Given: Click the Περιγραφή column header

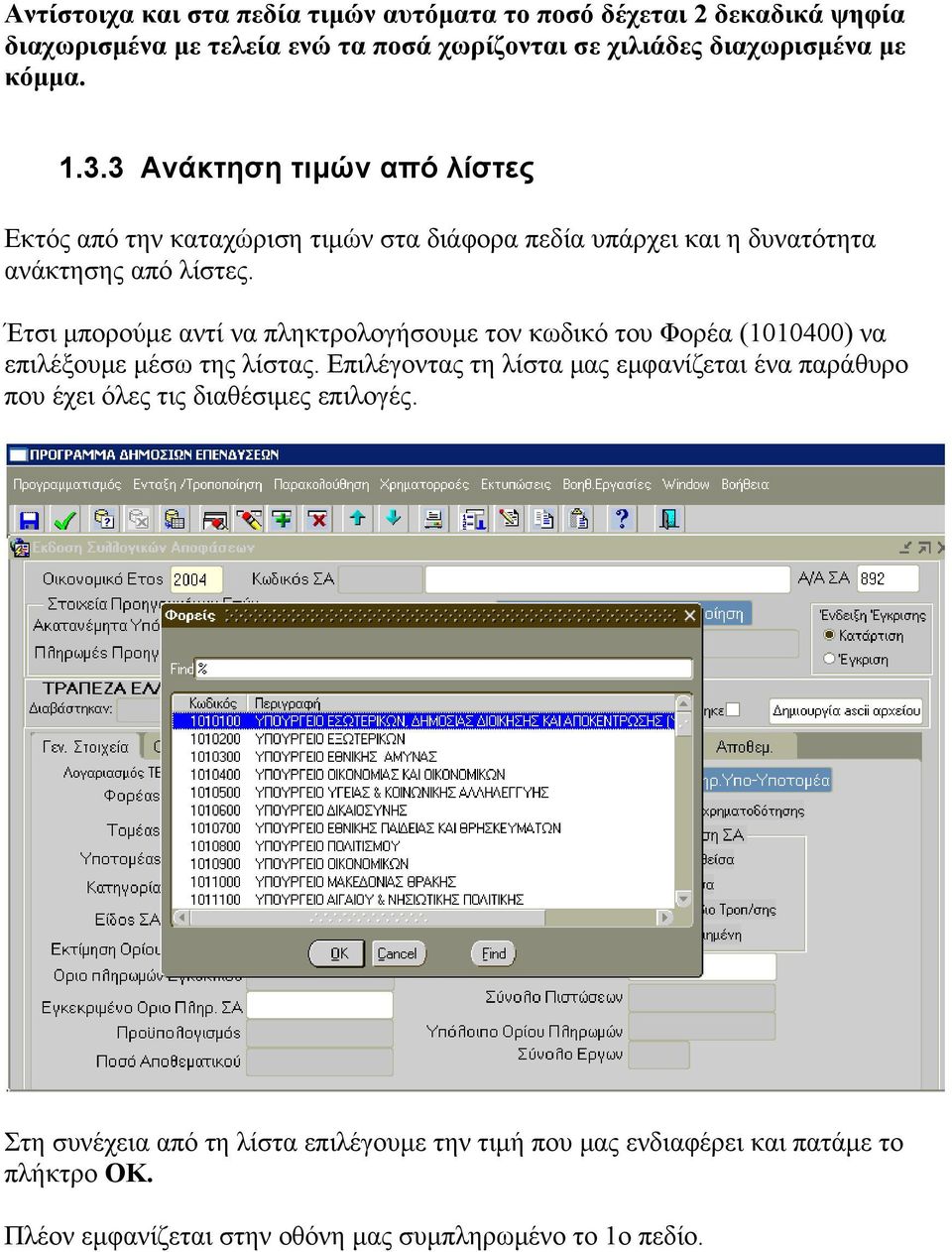Looking at the screenshot, I should [x=288, y=703].
